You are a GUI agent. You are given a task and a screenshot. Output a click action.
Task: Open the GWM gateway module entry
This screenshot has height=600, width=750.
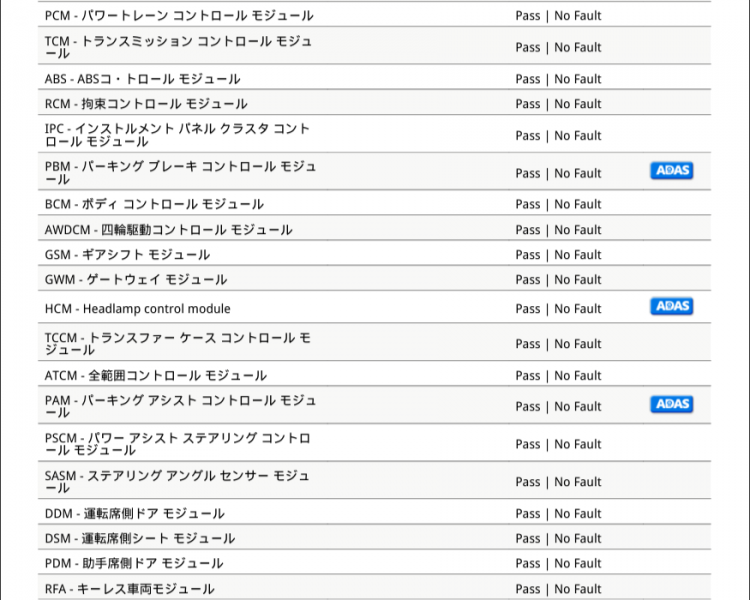click(375, 278)
